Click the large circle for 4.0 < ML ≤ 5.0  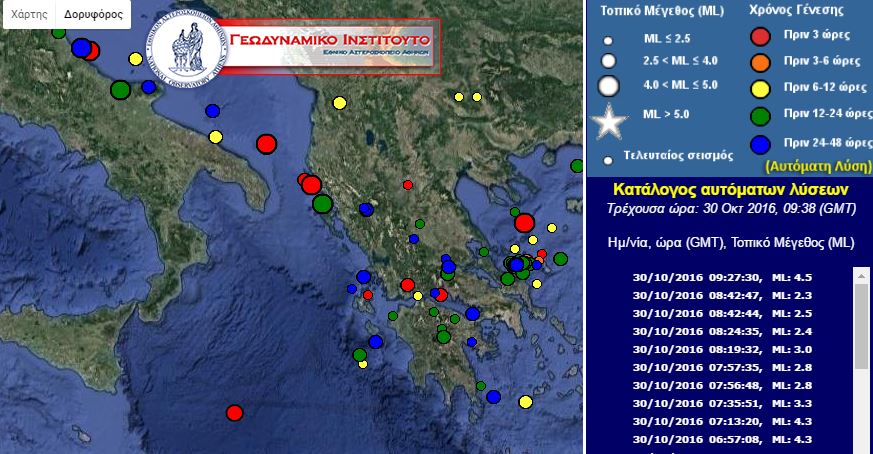[x=609, y=86]
